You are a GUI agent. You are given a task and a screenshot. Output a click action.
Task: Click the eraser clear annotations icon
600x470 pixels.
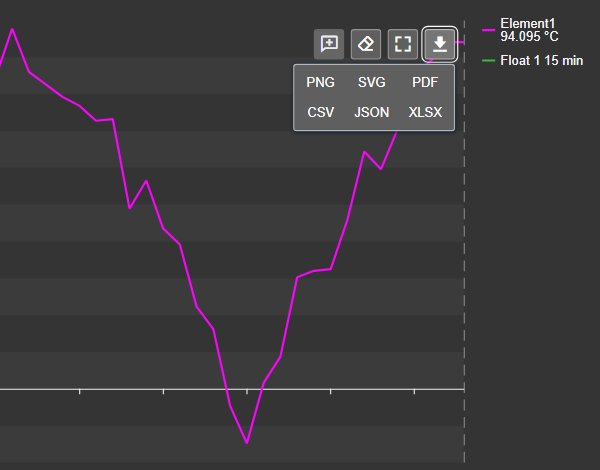366,44
